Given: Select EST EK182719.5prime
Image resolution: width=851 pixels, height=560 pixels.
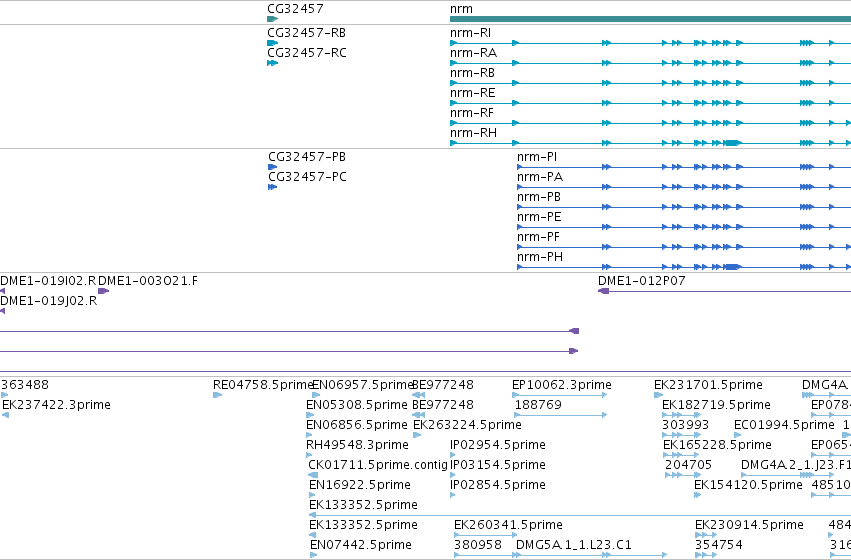Looking at the screenshot, I should tap(716, 405).
